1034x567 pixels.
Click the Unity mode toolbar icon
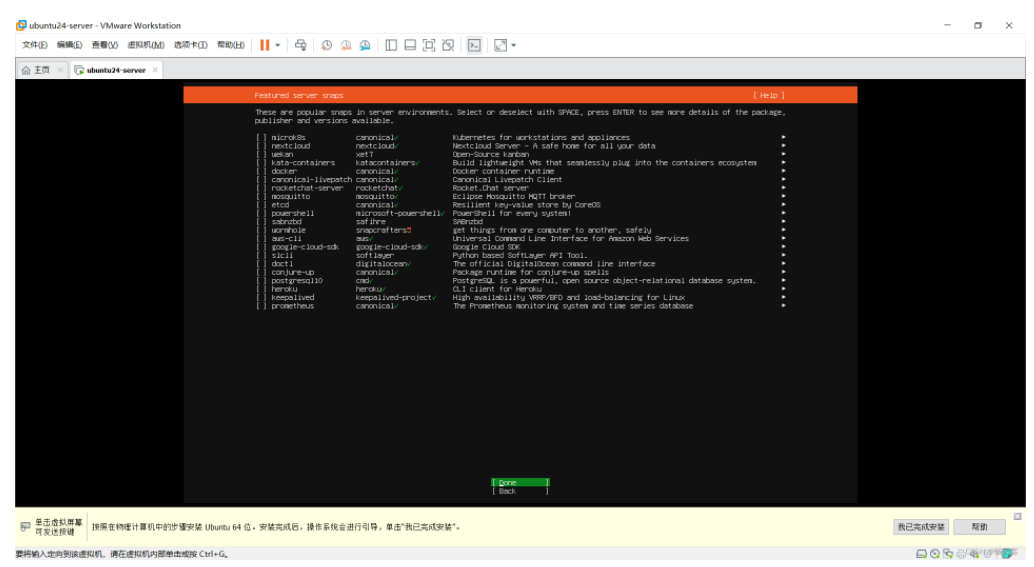tap(448, 45)
